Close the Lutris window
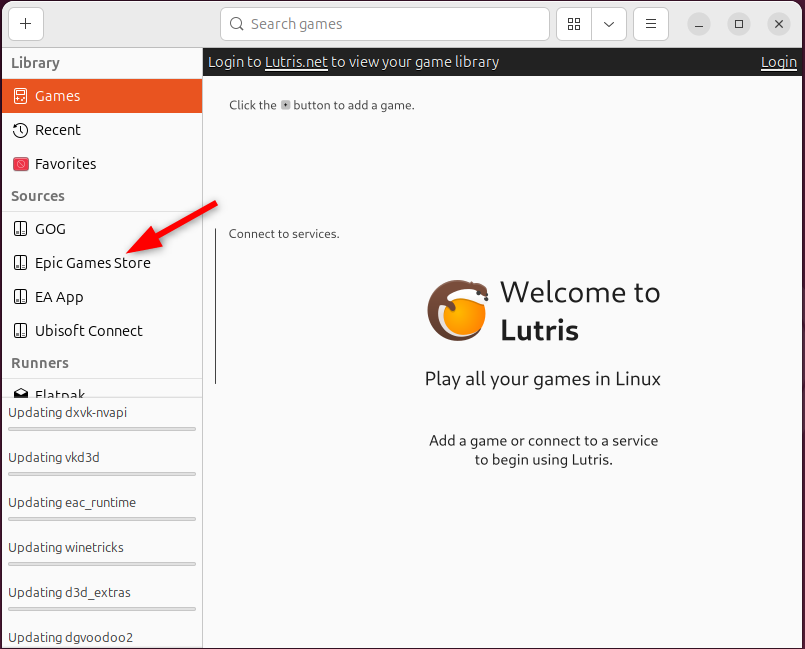This screenshot has height=649, width=805. pos(779,24)
